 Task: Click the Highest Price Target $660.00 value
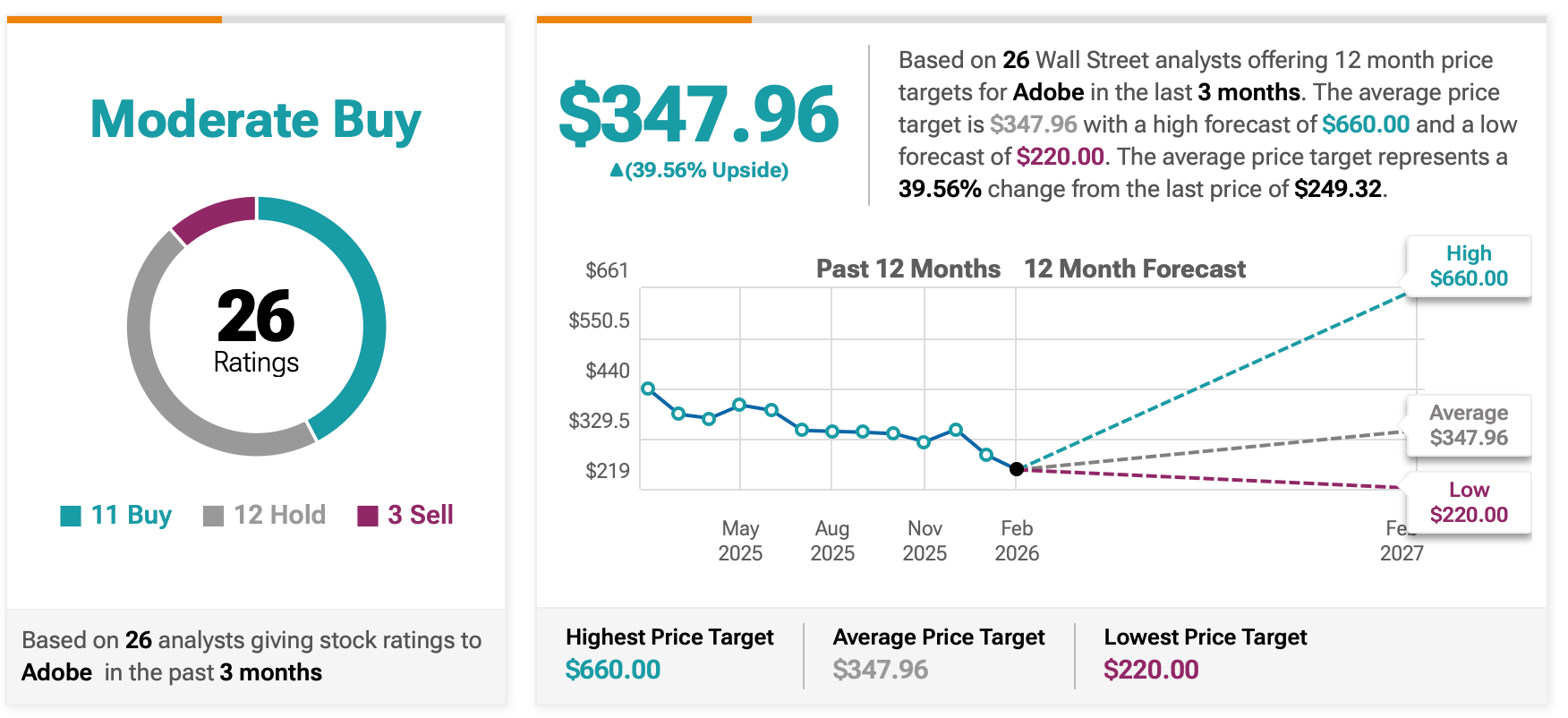click(613, 670)
